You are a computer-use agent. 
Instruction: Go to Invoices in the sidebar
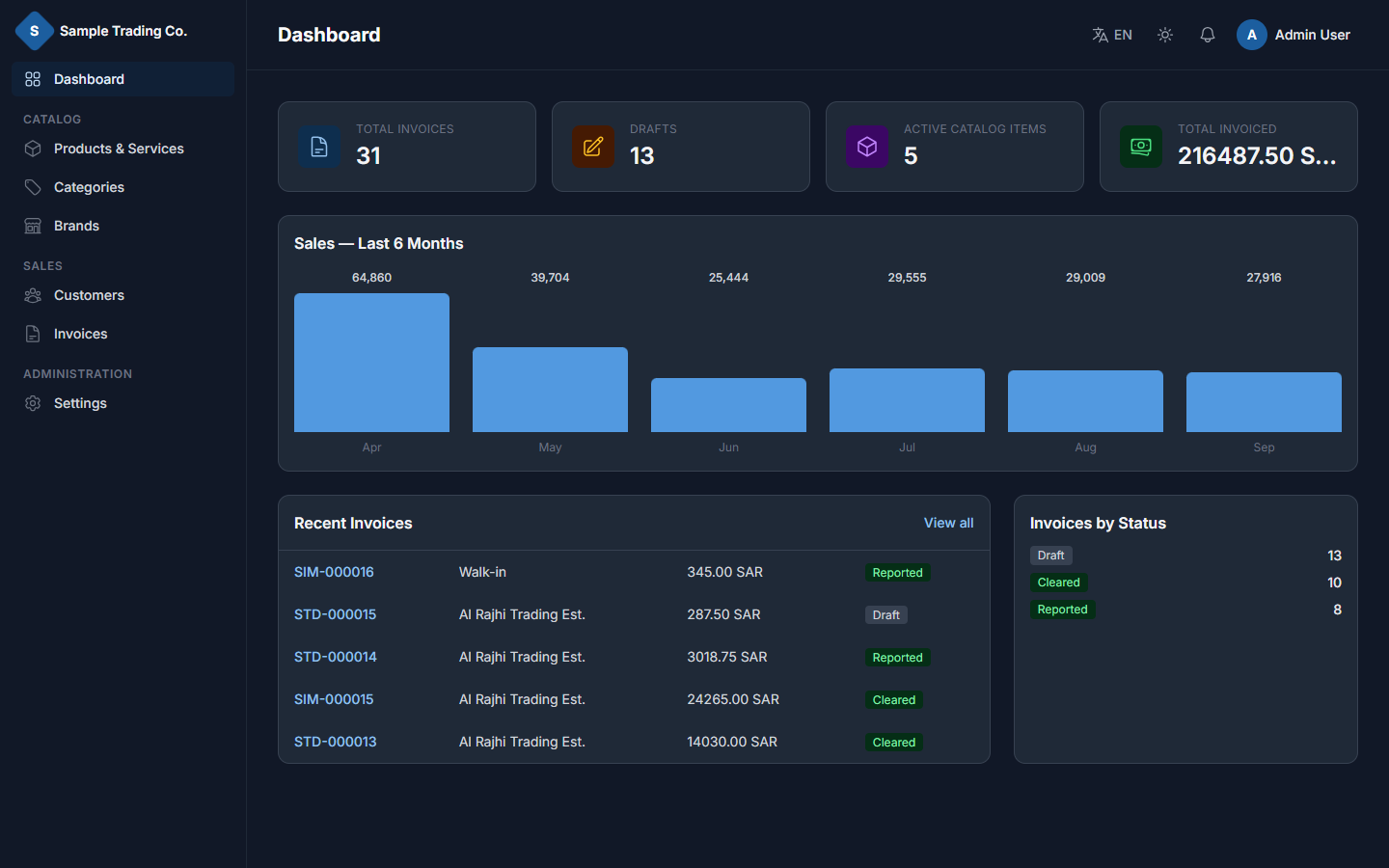[123, 334]
